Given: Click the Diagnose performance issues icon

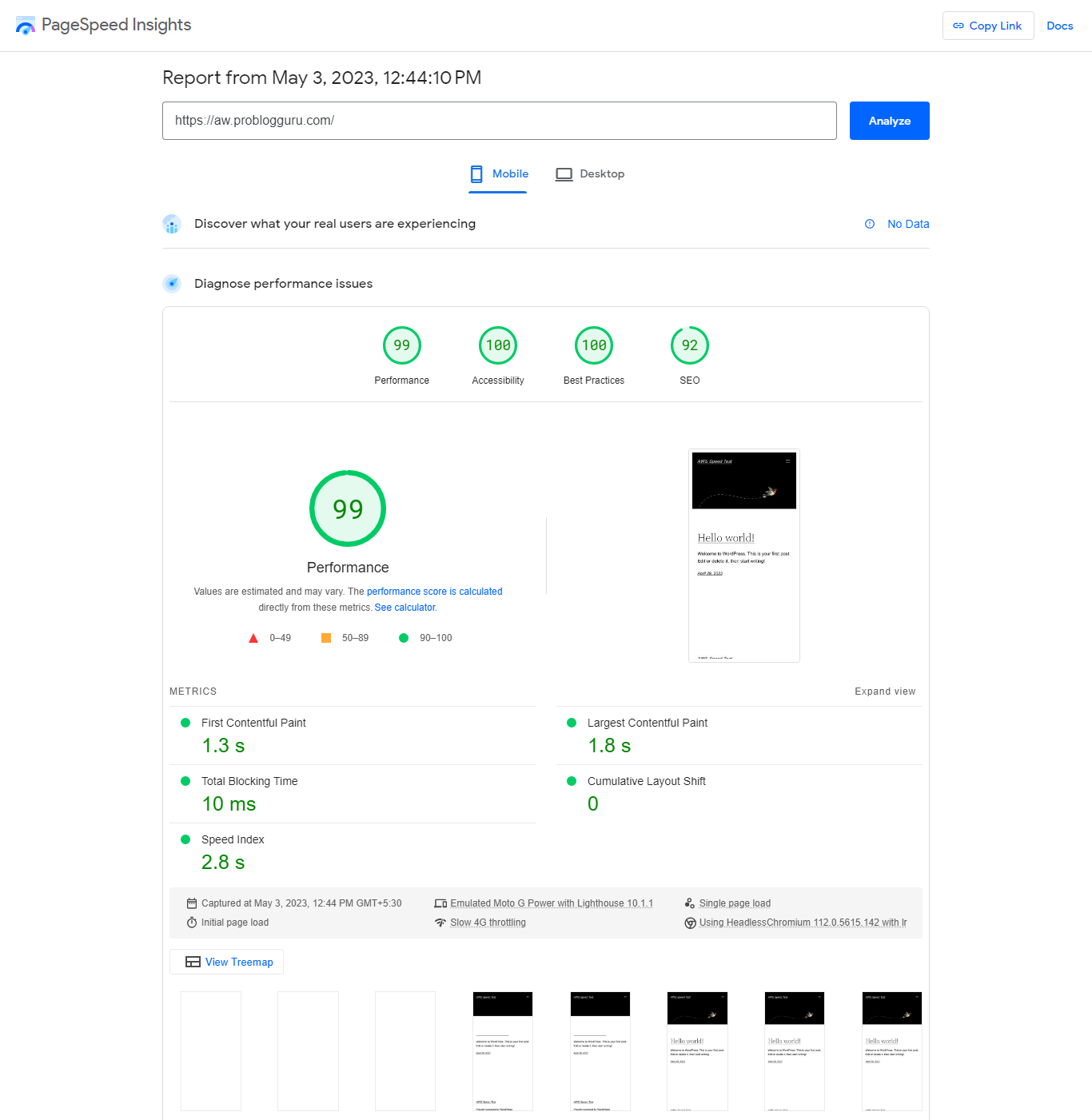Looking at the screenshot, I should click(x=172, y=284).
